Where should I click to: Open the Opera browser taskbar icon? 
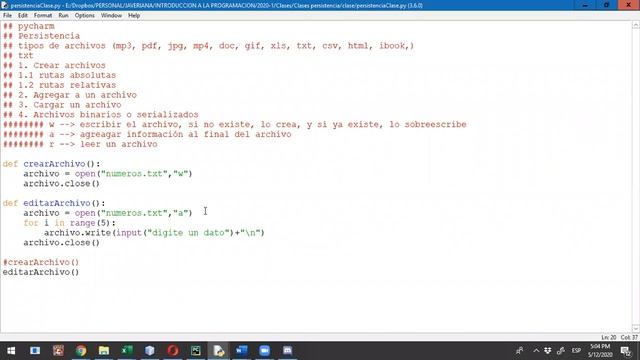point(173,351)
